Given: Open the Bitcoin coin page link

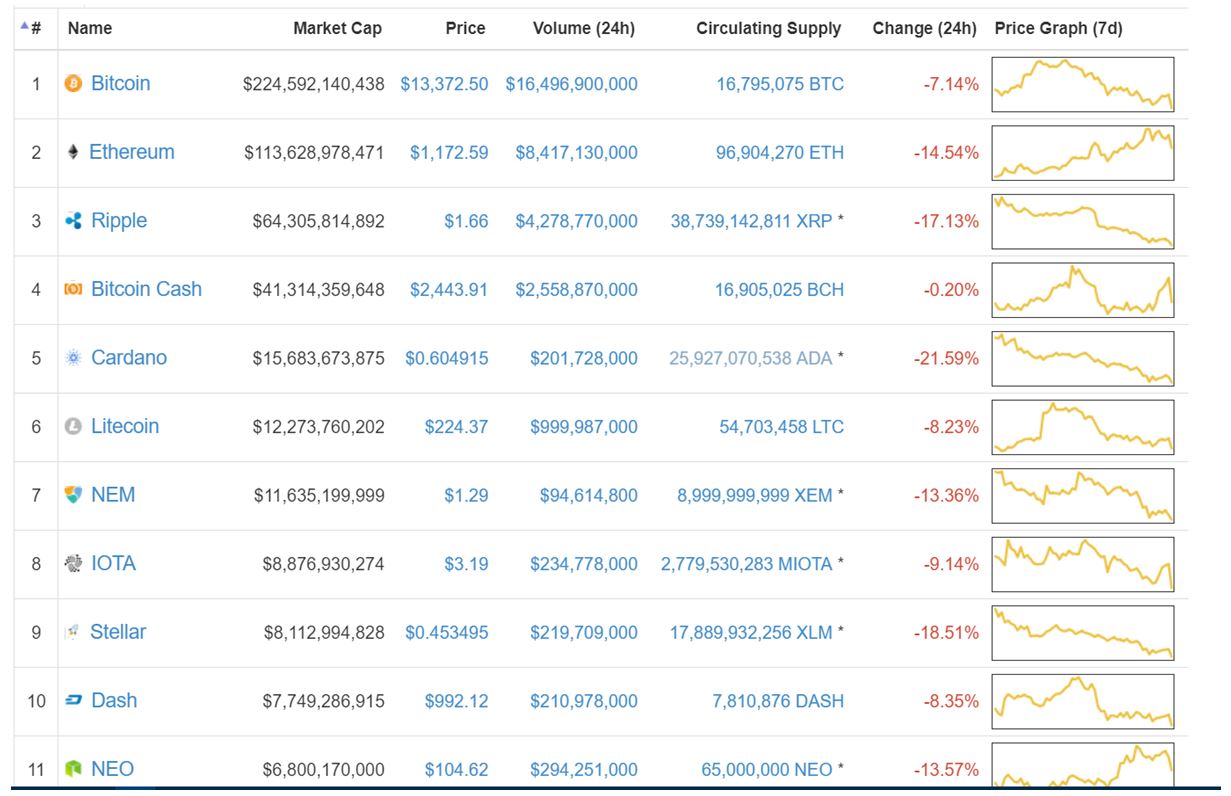Looking at the screenshot, I should (x=120, y=83).
